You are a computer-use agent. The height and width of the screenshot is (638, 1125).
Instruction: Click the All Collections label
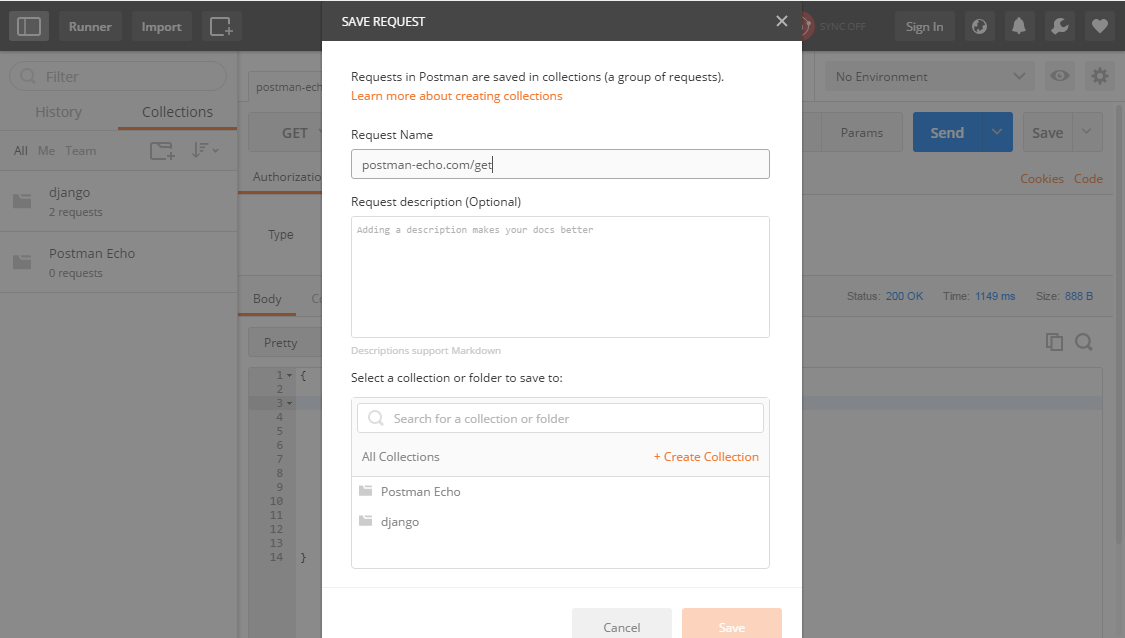coord(400,456)
